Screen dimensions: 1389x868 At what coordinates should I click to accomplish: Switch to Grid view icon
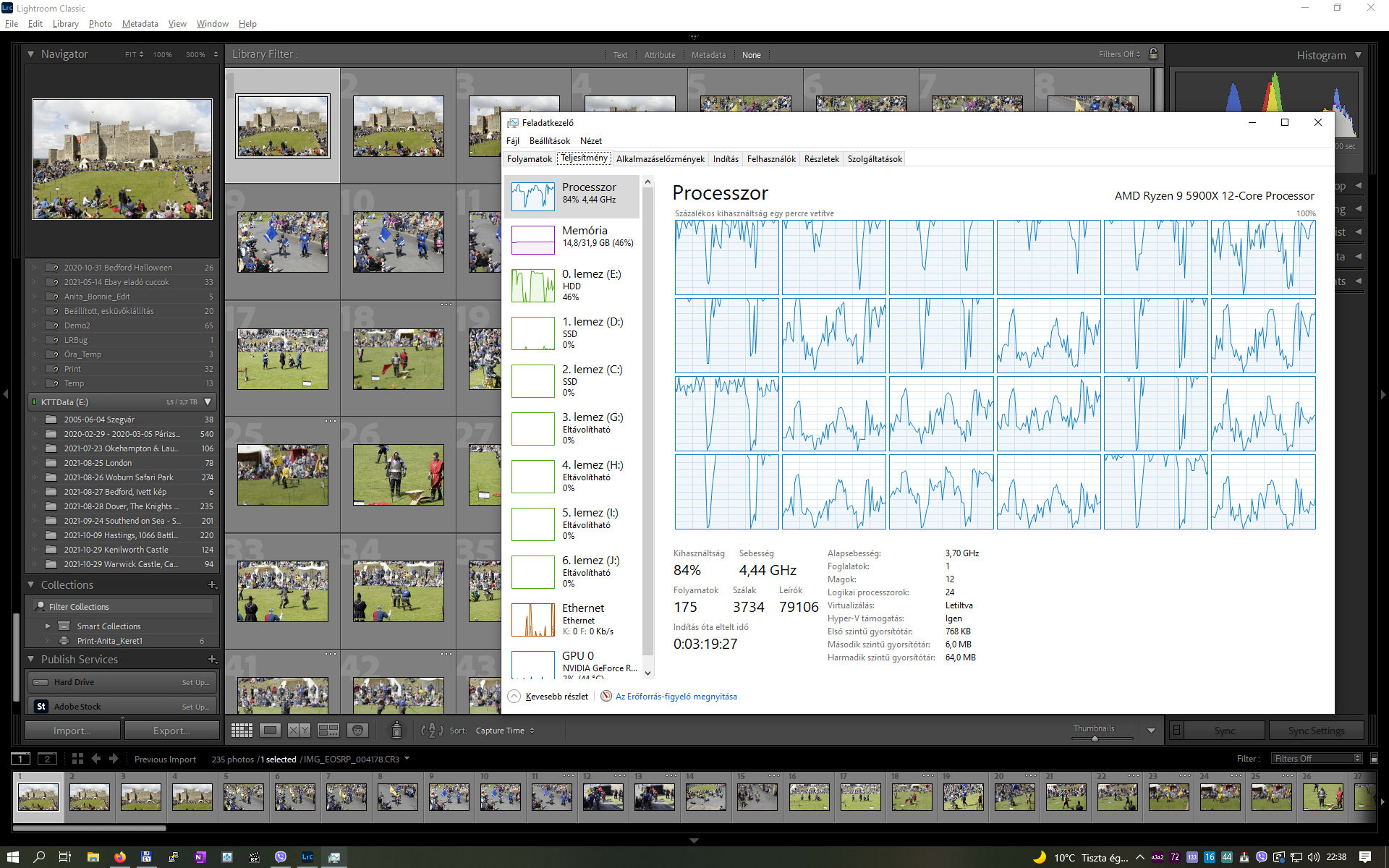click(x=242, y=731)
